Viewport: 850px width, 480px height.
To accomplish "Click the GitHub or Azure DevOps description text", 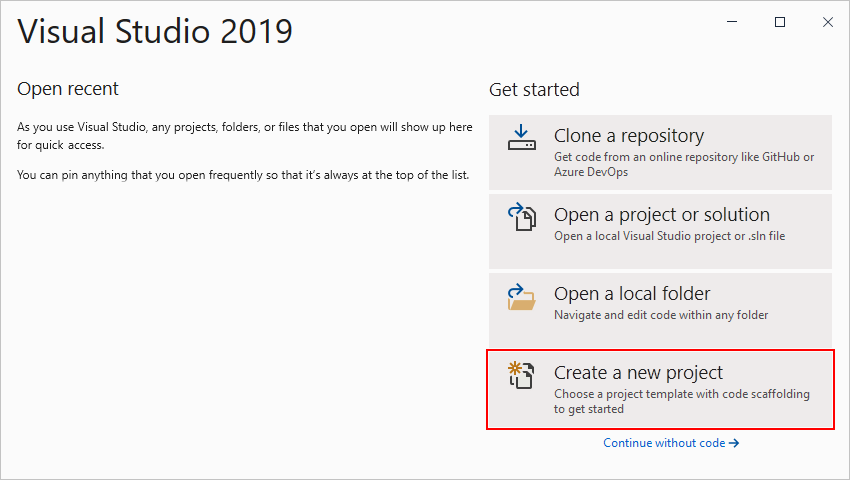I will 684,164.
